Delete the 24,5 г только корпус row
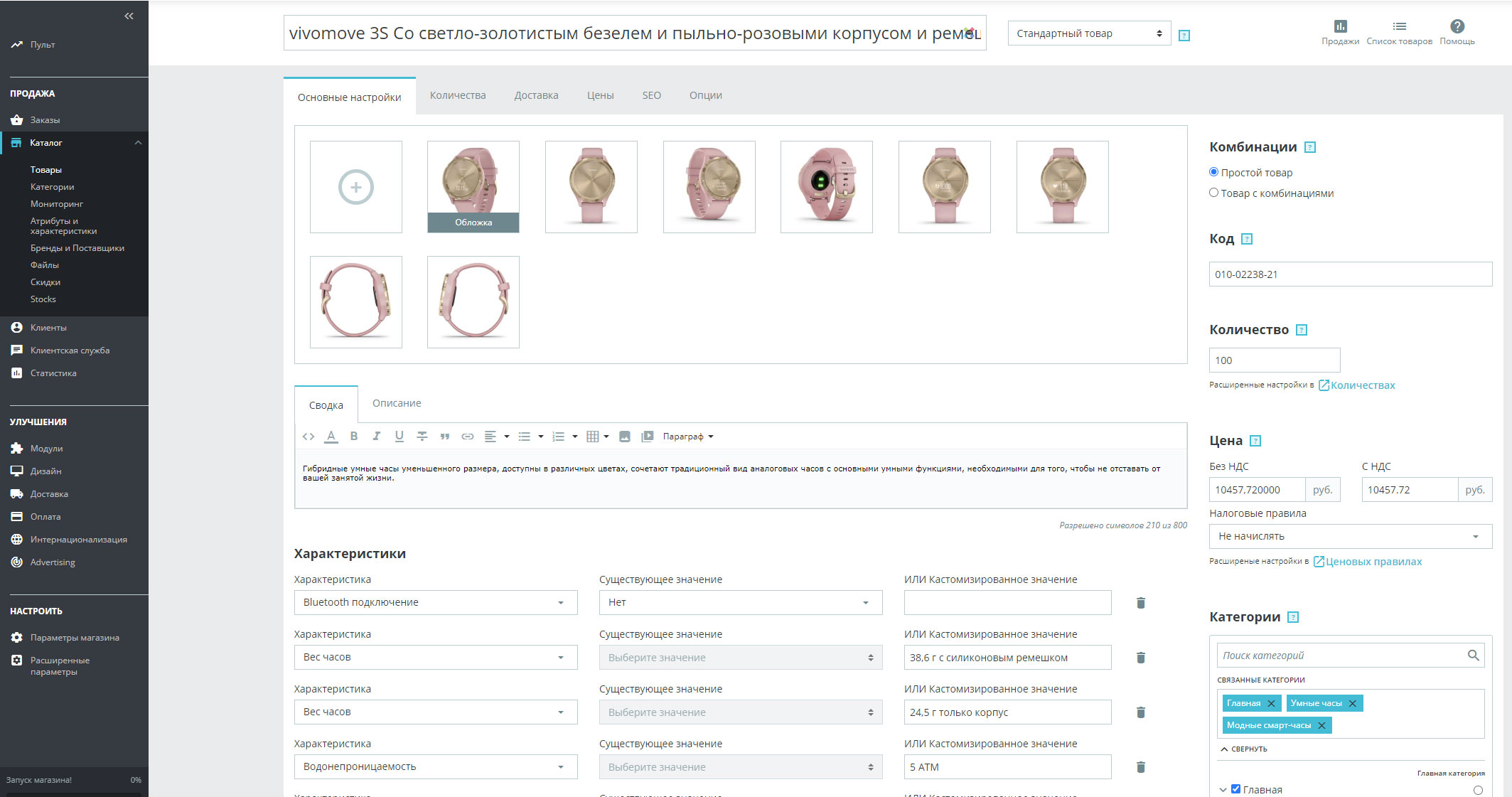 pos(1141,712)
